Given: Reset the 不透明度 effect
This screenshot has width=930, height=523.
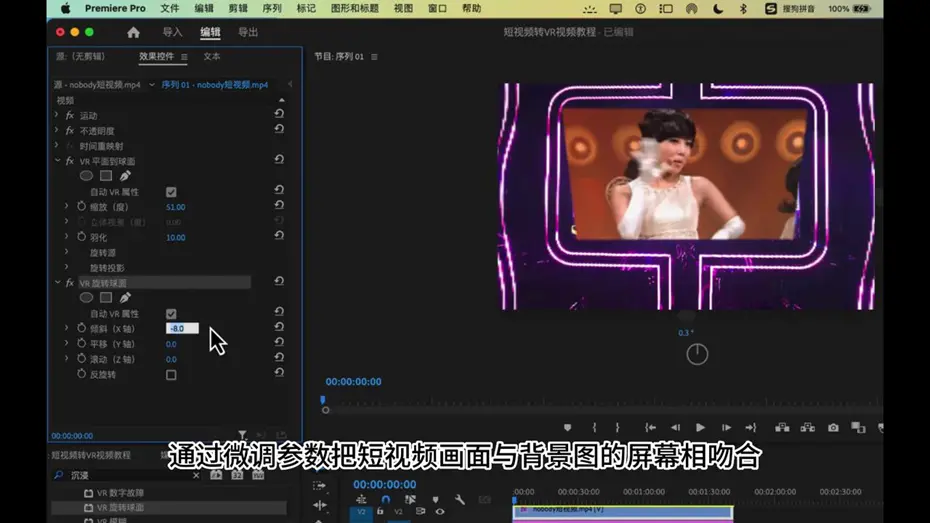Looking at the screenshot, I should [279, 129].
